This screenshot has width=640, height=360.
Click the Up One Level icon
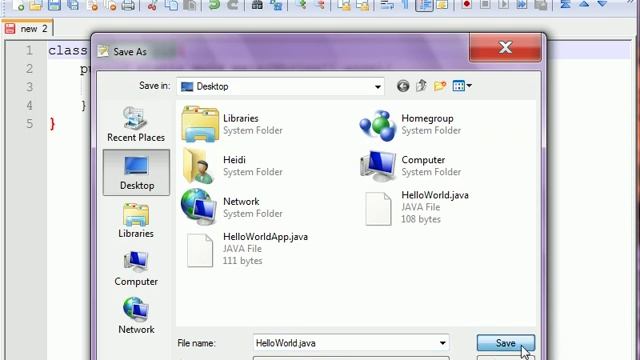[421, 86]
